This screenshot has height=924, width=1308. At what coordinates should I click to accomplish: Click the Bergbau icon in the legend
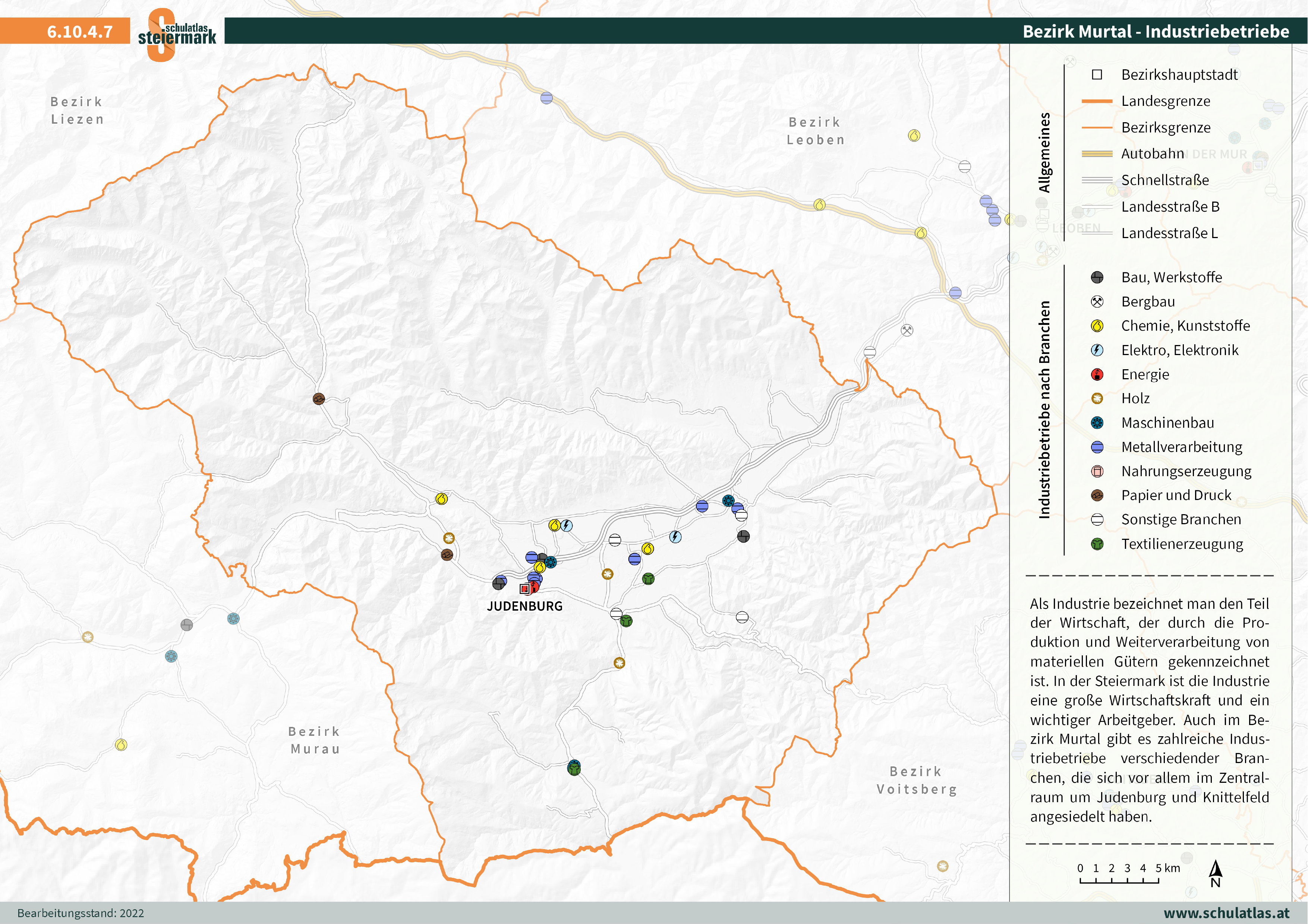[1097, 302]
